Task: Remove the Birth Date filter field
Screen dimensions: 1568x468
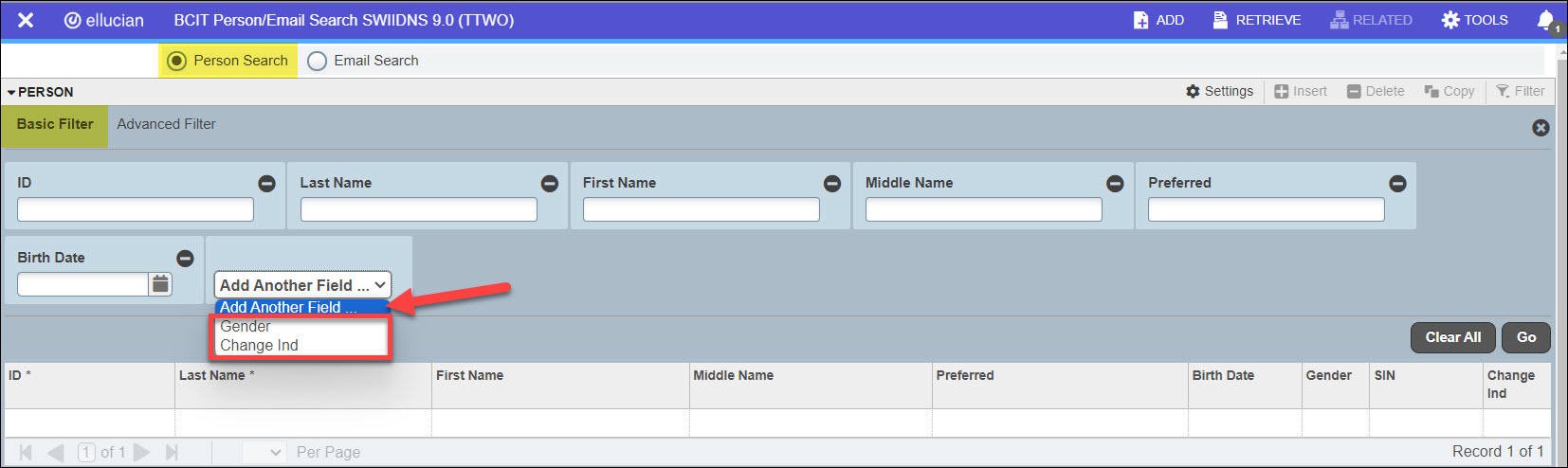Action: tap(185, 259)
